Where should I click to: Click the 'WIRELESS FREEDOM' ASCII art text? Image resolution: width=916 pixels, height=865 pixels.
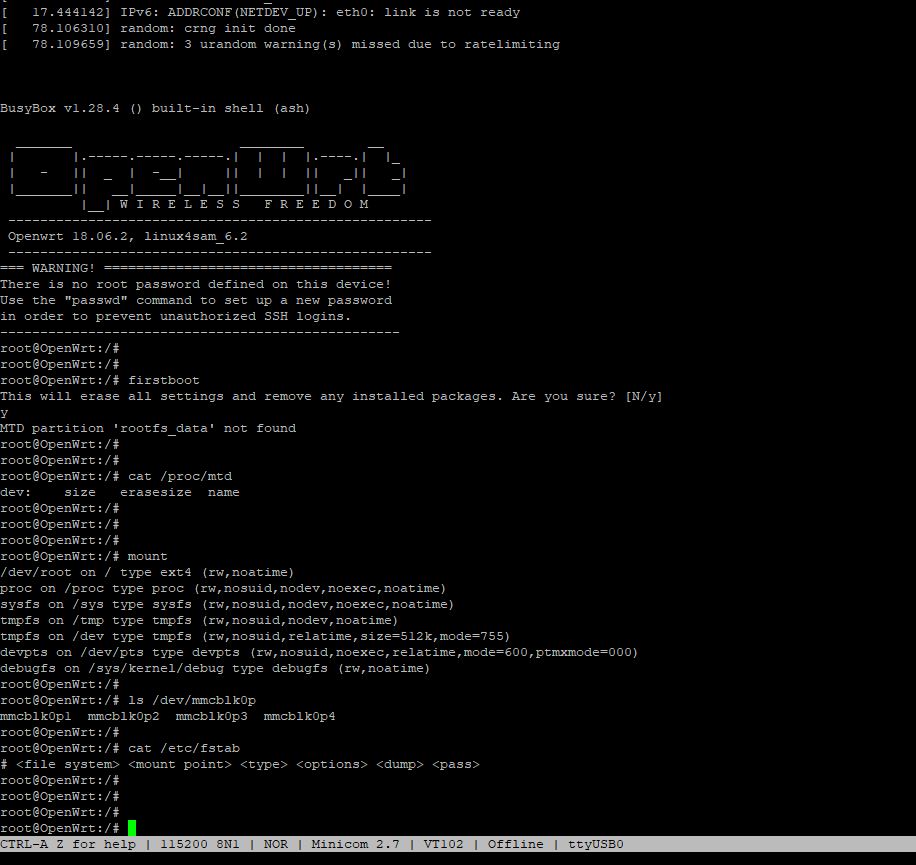244,204
